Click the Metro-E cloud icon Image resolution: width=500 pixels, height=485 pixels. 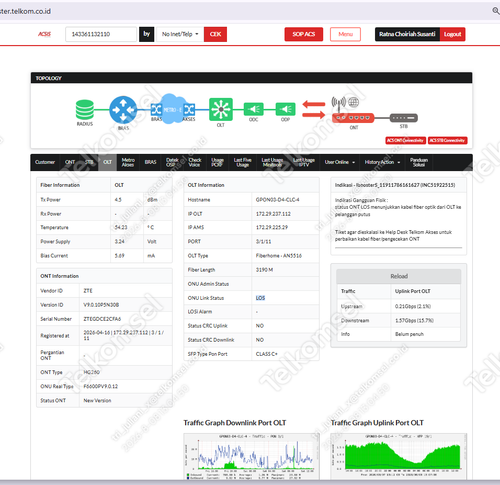(x=172, y=109)
